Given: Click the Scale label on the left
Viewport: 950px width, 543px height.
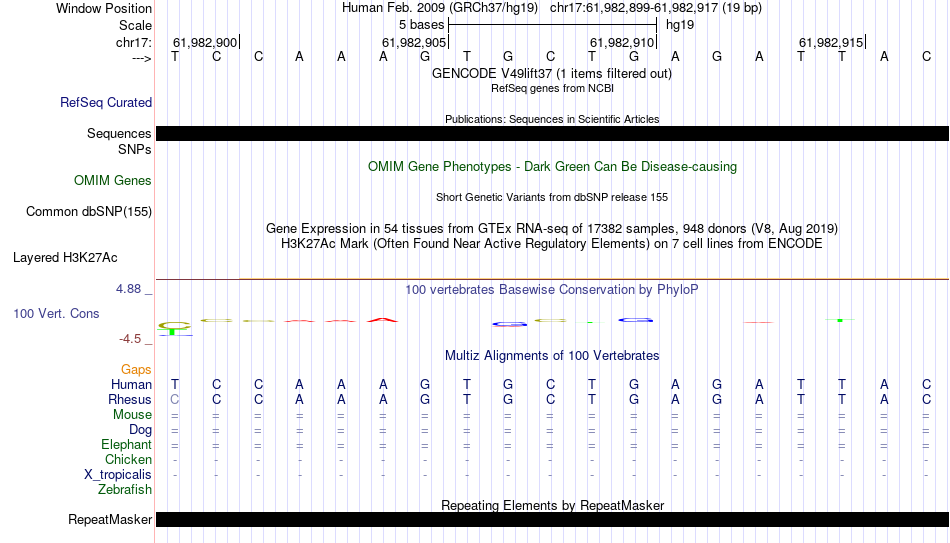Looking at the screenshot, I should pyautogui.click(x=135, y=25).
